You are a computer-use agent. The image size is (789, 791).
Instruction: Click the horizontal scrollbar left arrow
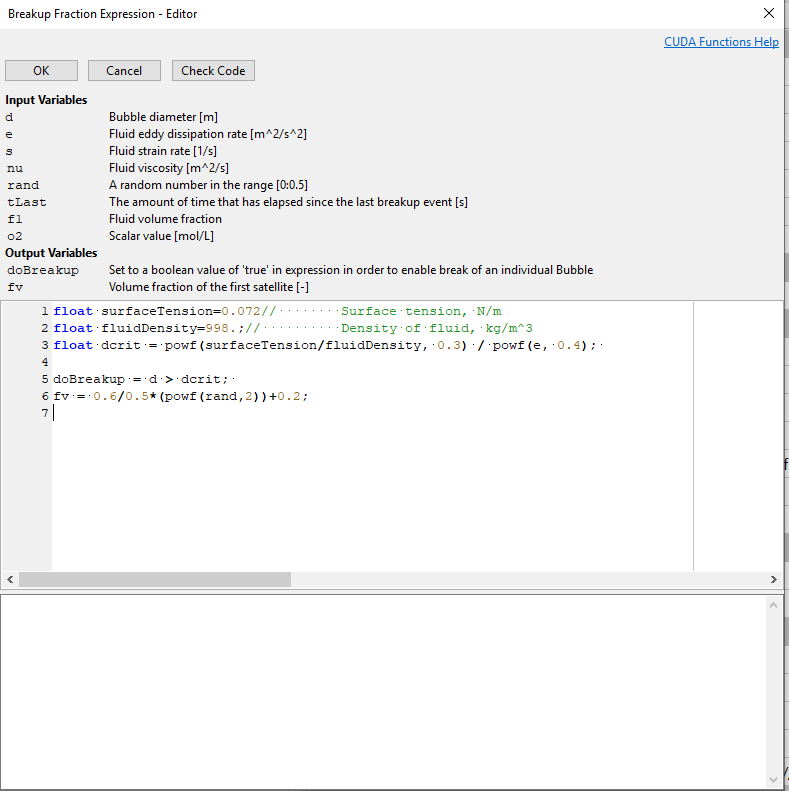[x=10, y=580]
